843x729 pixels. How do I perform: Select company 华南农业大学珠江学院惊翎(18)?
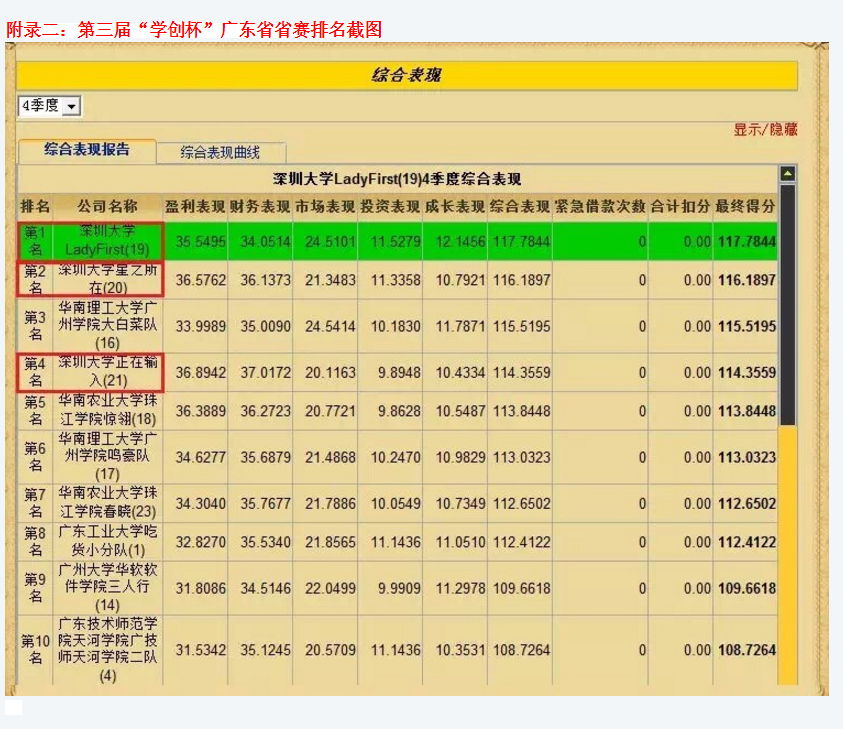[108, 411]
